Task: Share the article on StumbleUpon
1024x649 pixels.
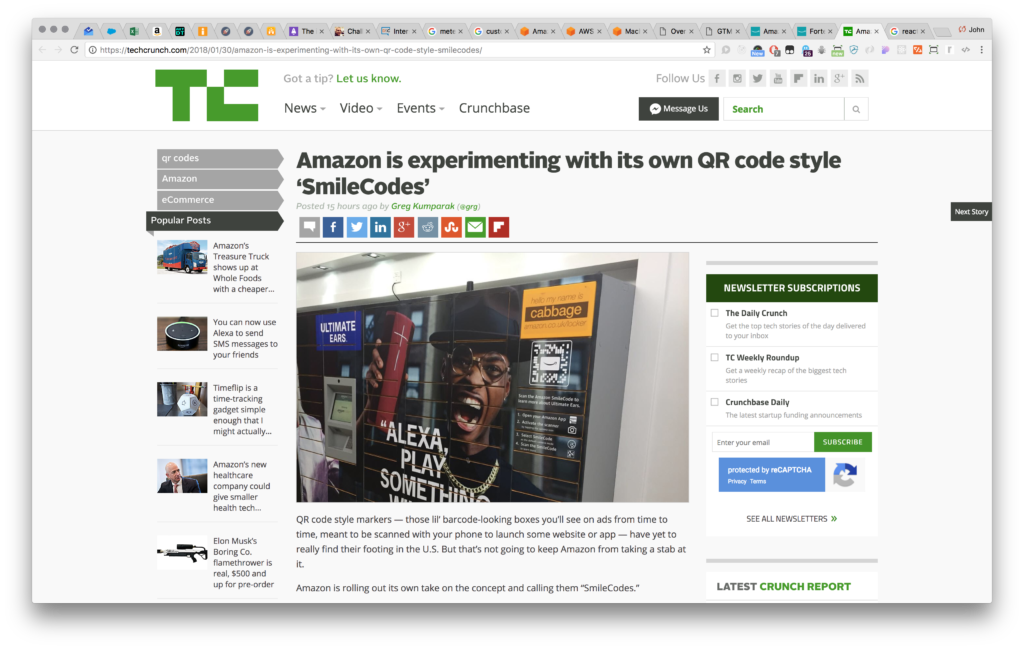Action: 451,227
